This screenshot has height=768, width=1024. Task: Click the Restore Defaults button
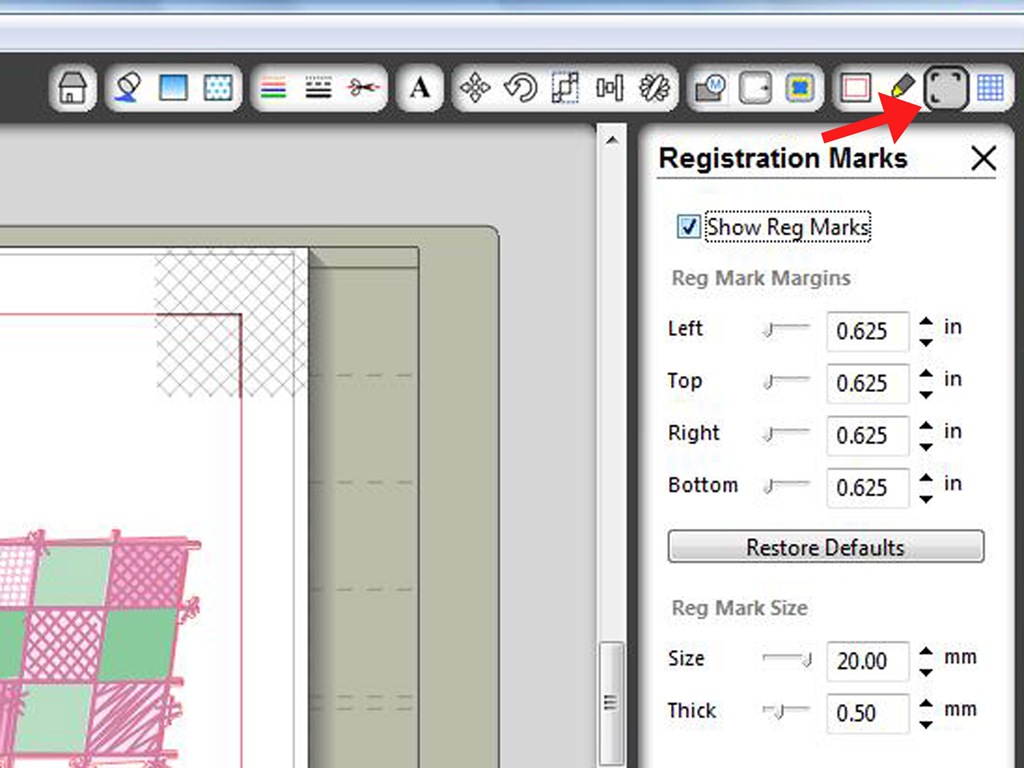click(x=825, y=547)
